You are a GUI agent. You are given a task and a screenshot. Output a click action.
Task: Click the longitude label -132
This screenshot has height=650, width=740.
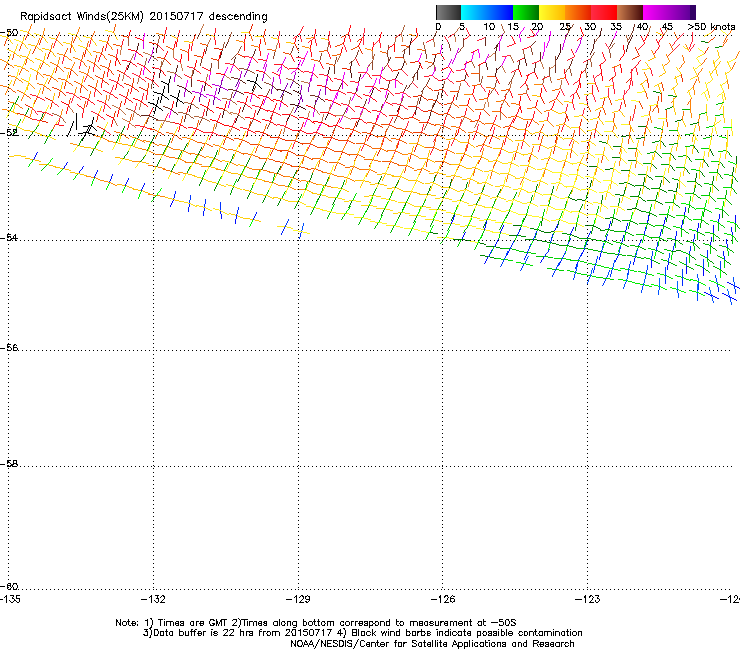point(153,599)
